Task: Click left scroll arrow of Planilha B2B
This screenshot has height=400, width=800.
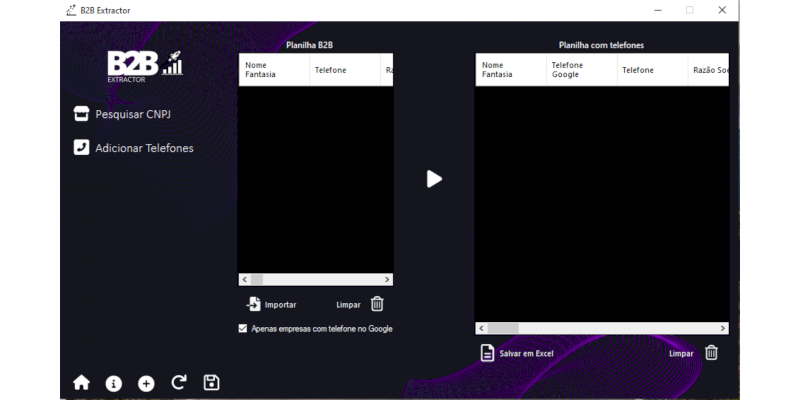Action: (244, 280)
